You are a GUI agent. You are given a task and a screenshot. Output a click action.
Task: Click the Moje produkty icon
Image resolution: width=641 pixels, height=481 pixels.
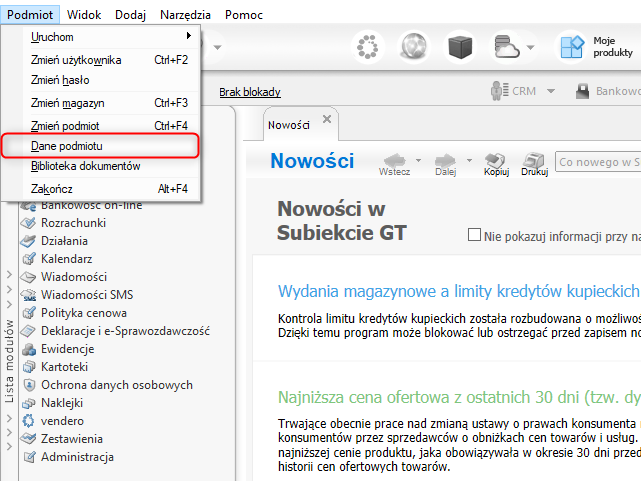pyautogui.click(x=571, y=47)
